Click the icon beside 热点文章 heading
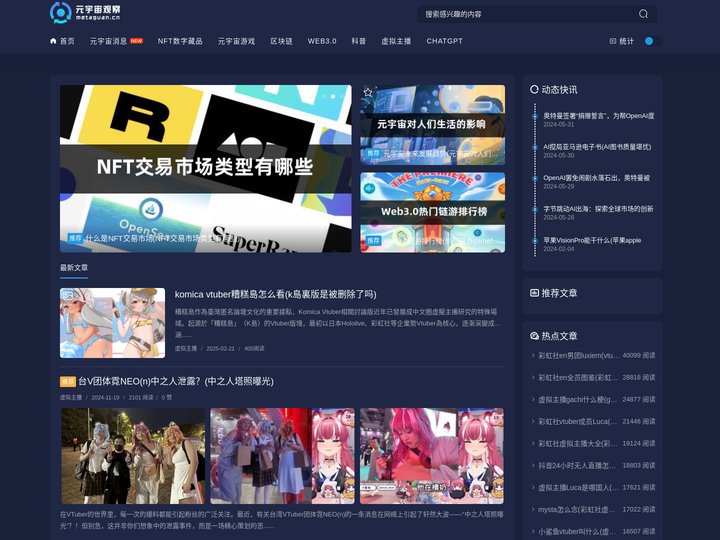Screen dimensions: 720x540 coord(534,336)
